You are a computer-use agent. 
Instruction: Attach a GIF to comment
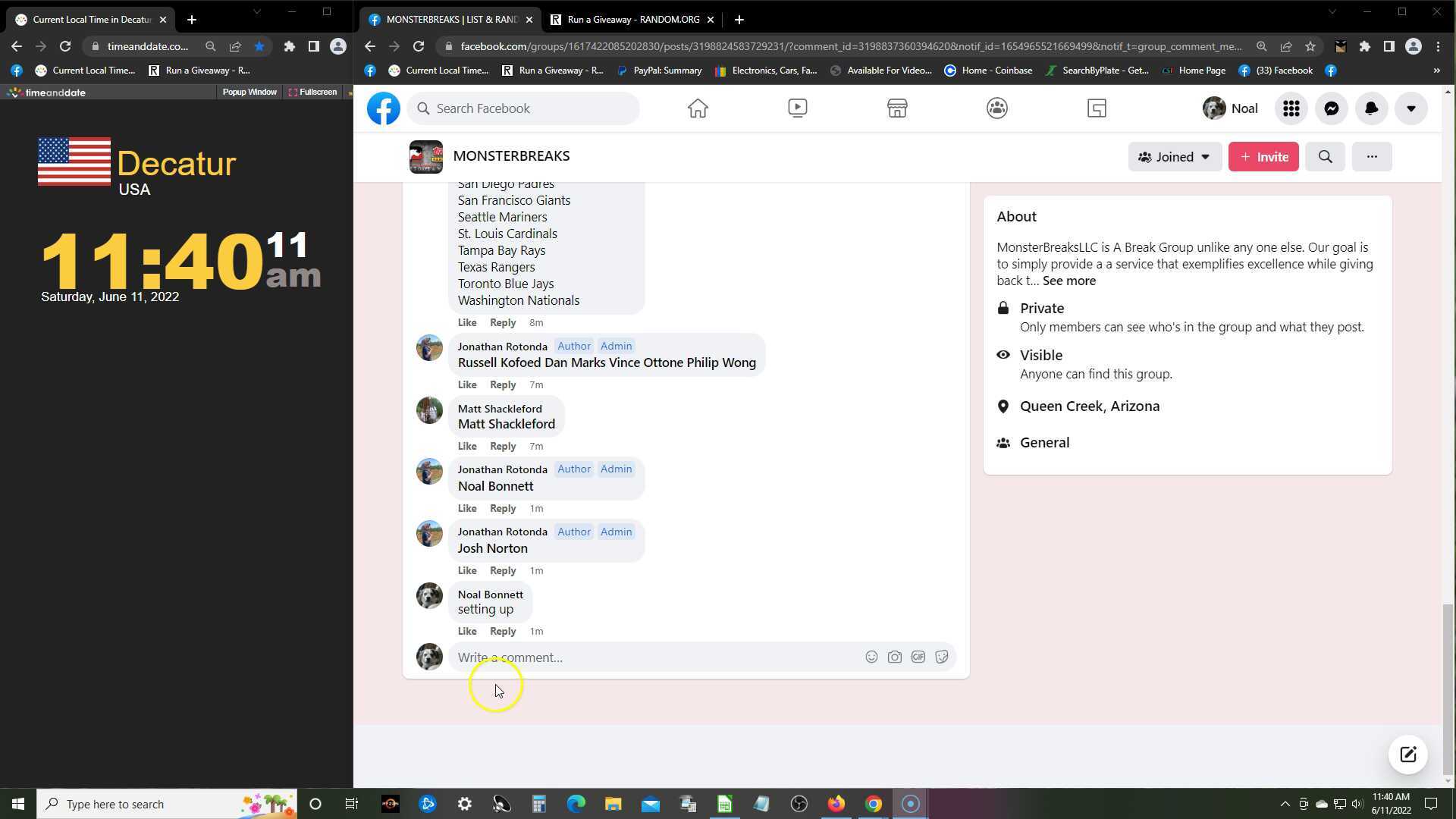tap(918, 657)
